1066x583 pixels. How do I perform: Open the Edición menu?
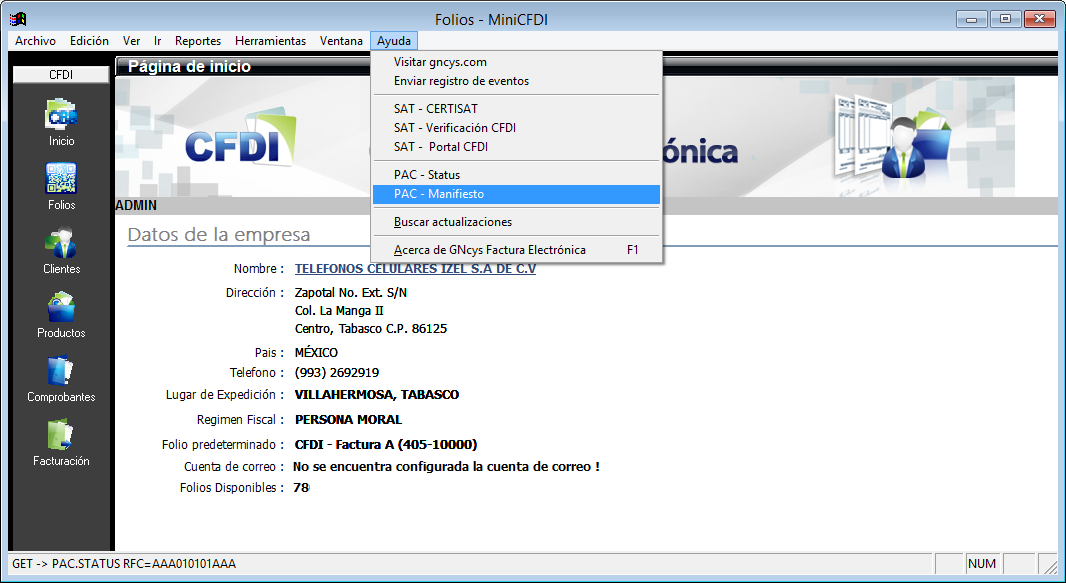click(x=89, y=41)
